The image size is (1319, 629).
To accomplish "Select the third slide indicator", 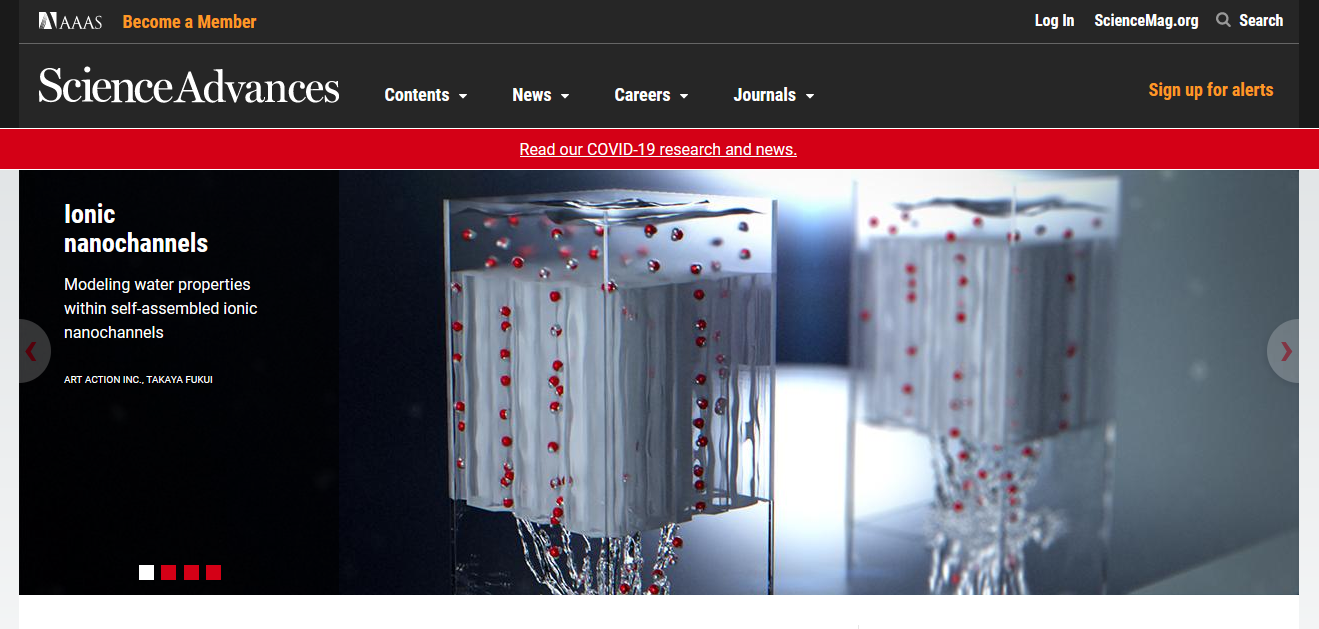I will (x=191, y=572).
